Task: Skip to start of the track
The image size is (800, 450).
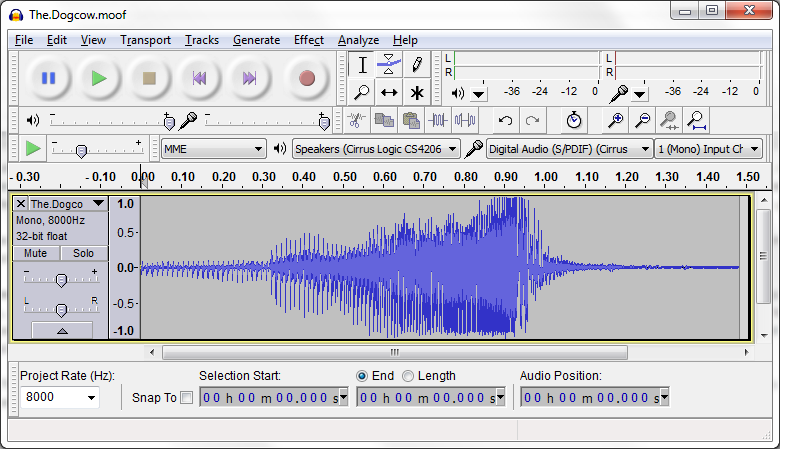Action: coord(199,78)
